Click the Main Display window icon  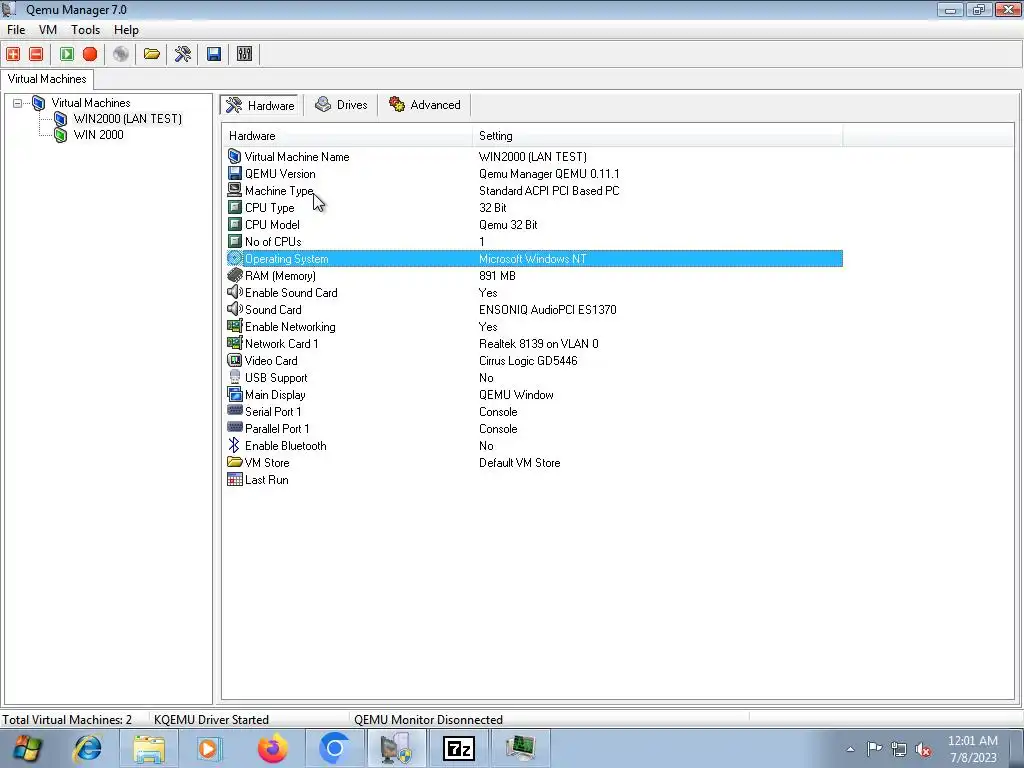point(234,394)
